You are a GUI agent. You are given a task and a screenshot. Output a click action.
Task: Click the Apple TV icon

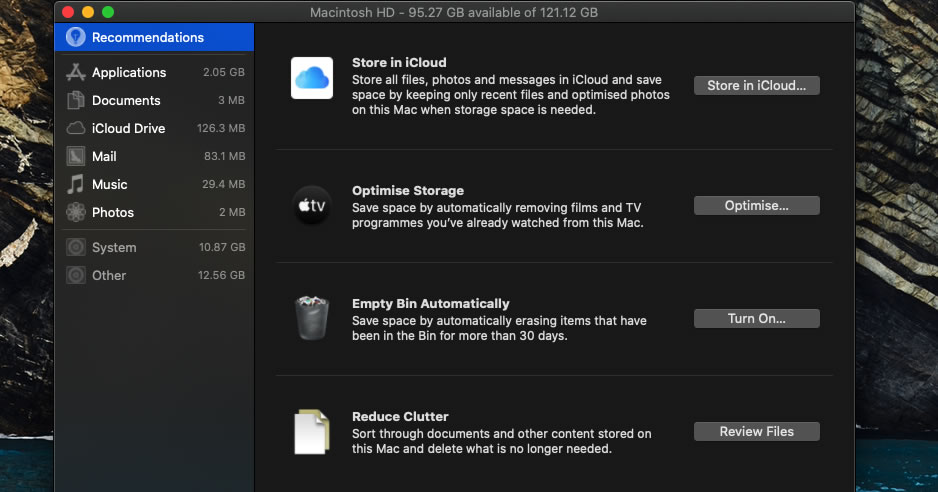pos(312,205)
